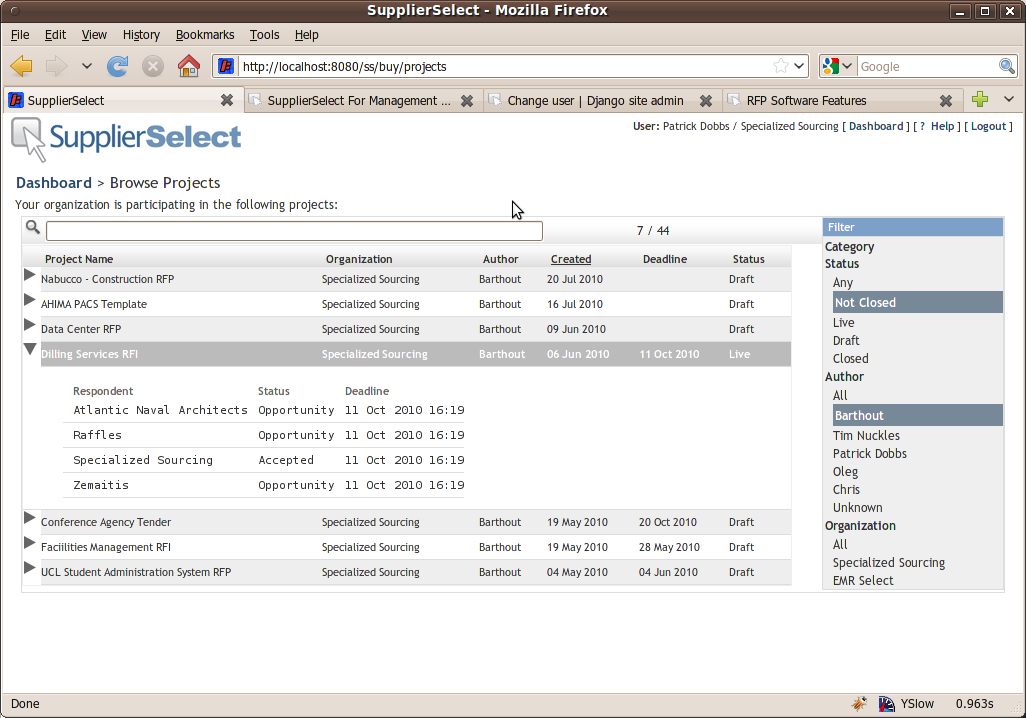Bookmark this page with the star
The image size is (1026, 718).
point(781,66)
